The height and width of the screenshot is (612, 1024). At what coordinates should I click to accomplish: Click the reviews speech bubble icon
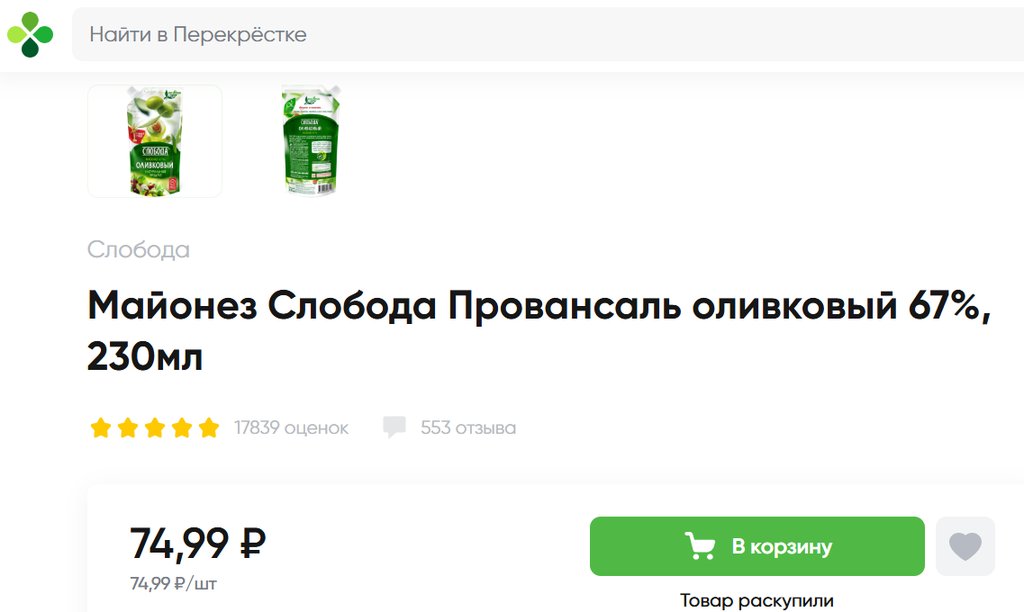(x=394, y=427)
